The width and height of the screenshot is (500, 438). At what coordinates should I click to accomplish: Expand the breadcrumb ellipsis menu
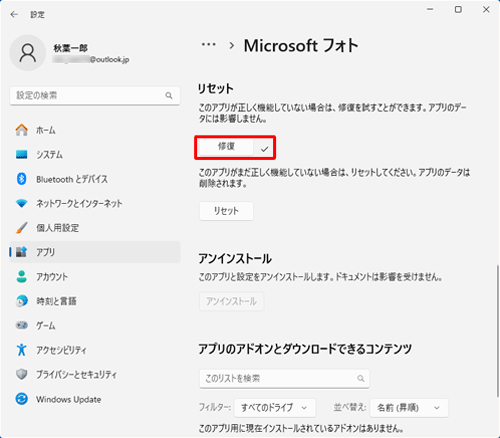click(x=209, y=45)
